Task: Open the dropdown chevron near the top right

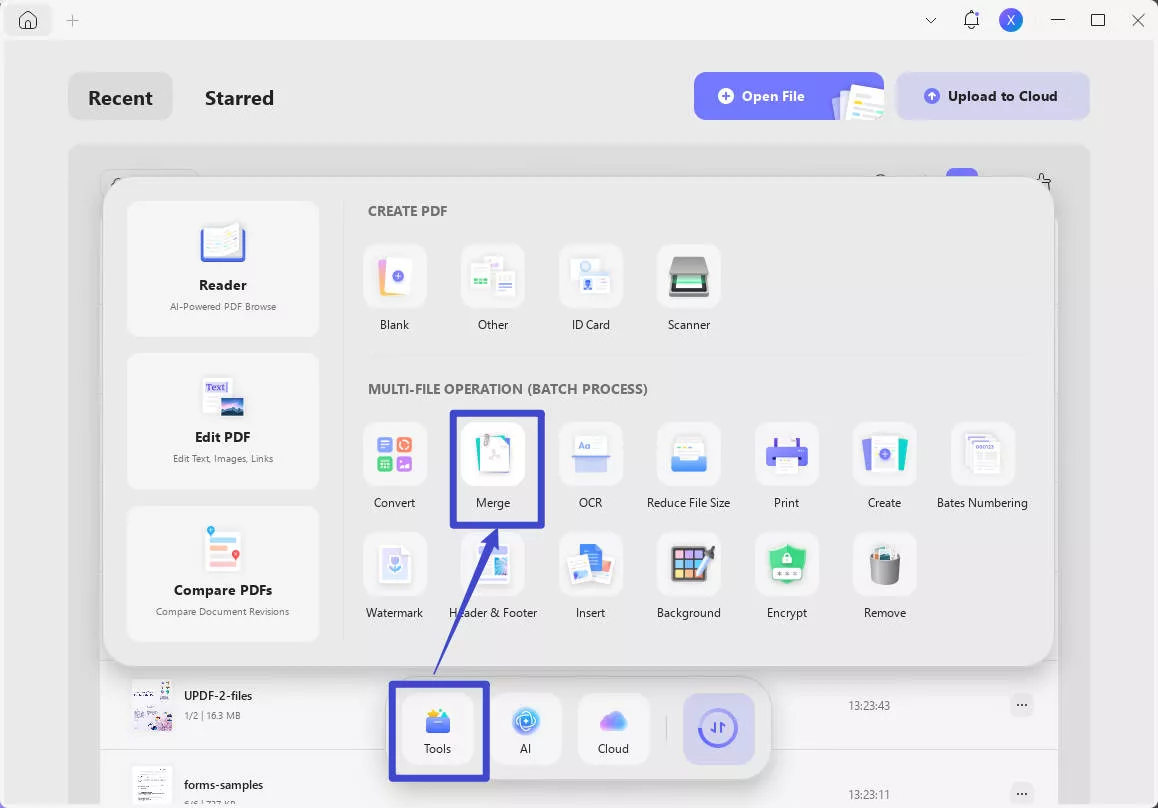Action: pyautogui.click(x=930, y=19)
